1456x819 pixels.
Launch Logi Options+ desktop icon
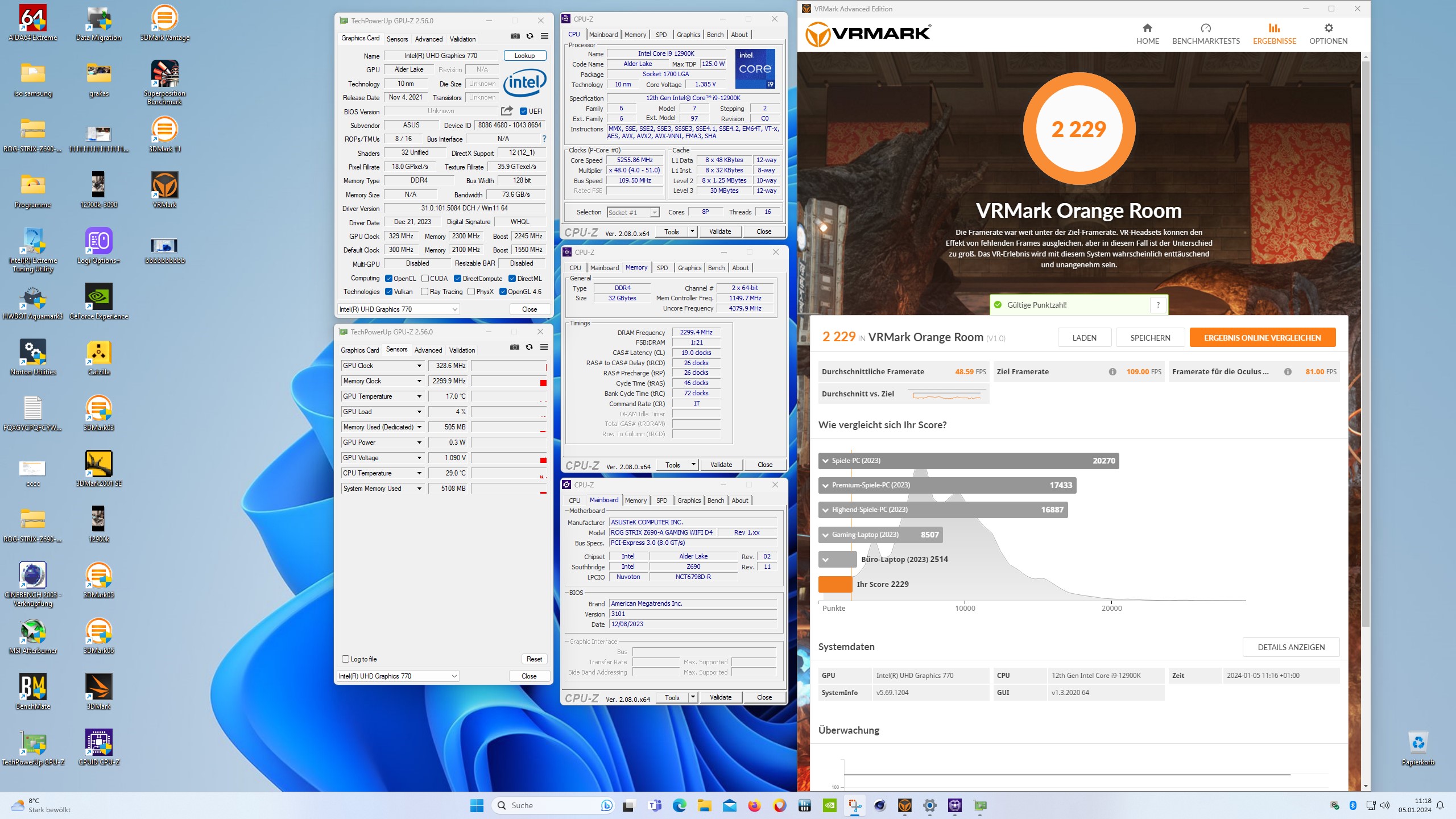point(99,246)
